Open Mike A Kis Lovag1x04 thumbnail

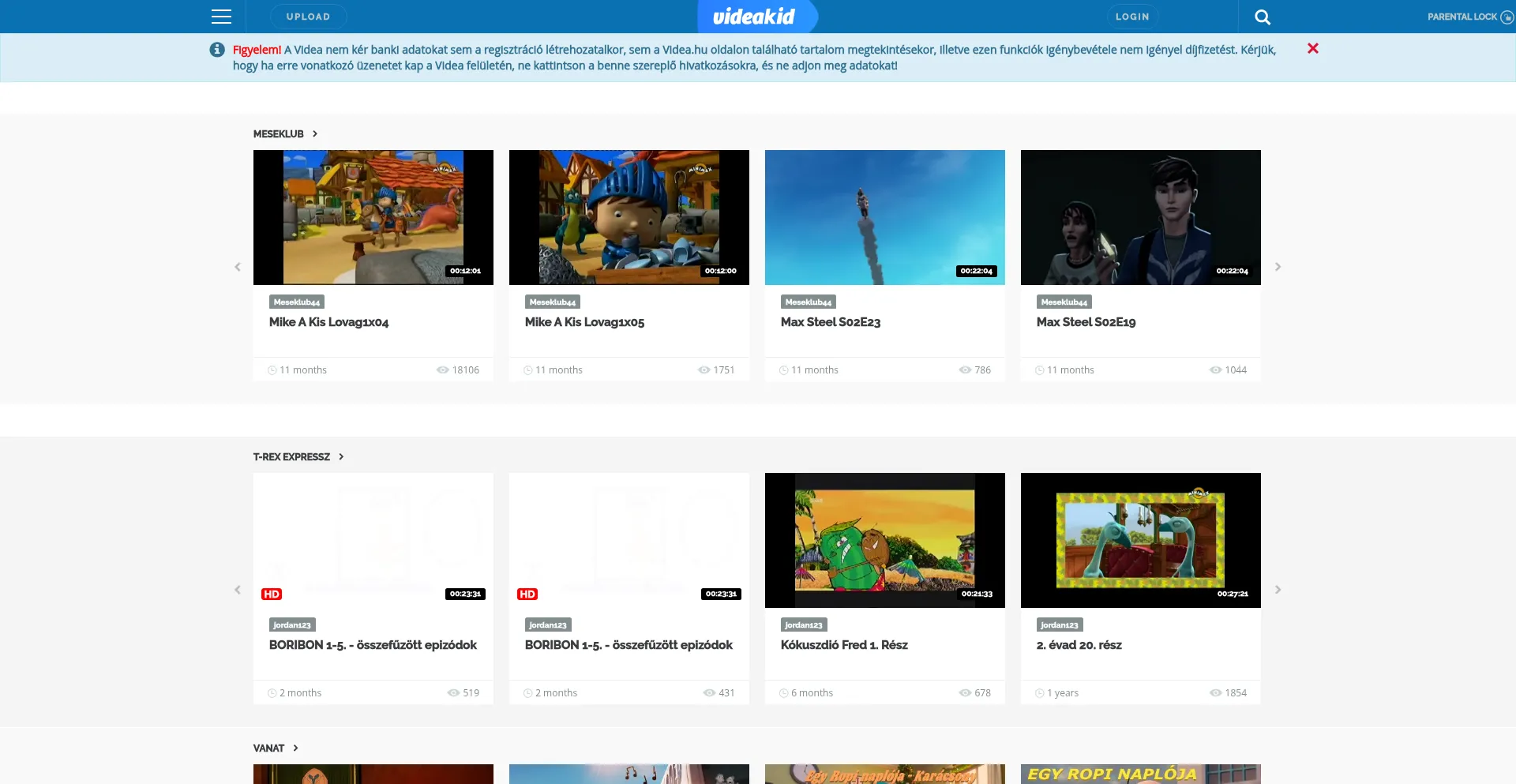tap(373, 217)
